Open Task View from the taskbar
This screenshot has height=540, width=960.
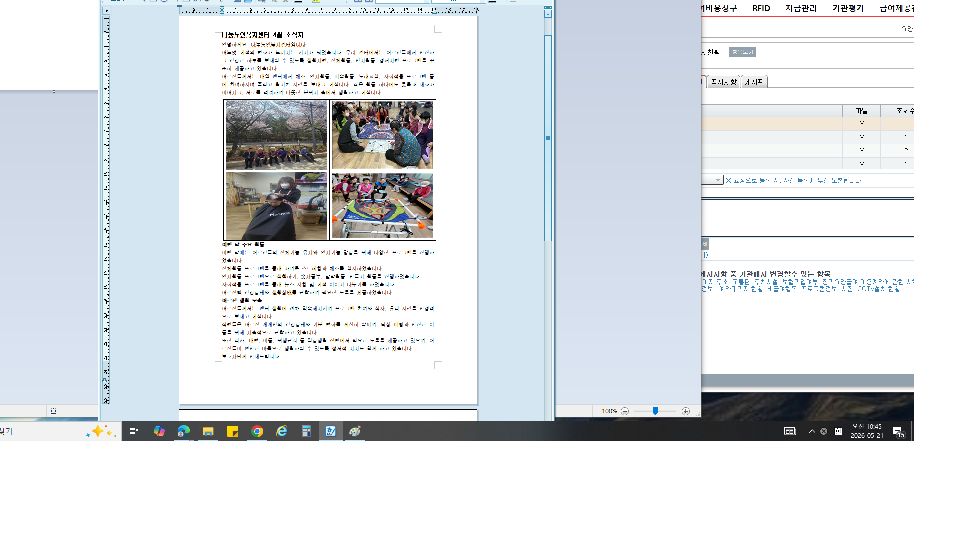133,432
